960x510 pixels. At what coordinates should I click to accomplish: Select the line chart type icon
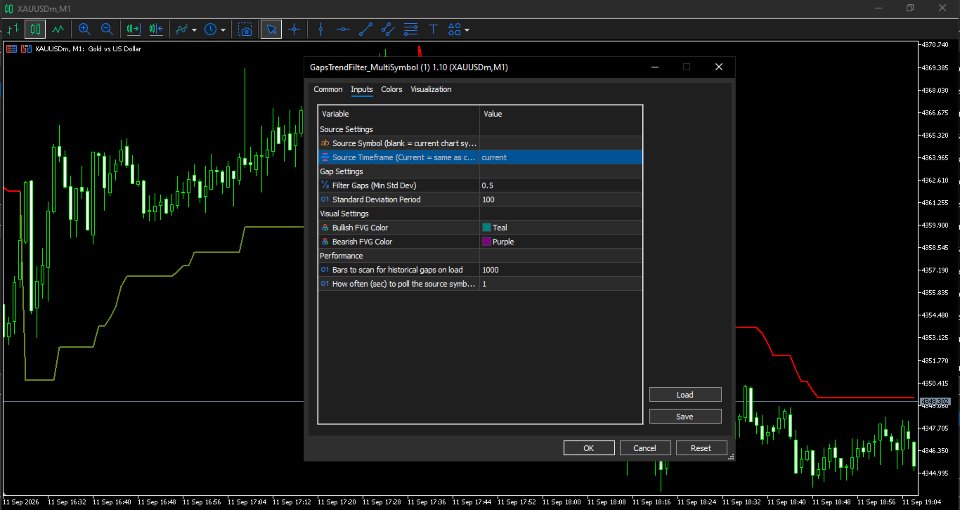pos(58,29)
